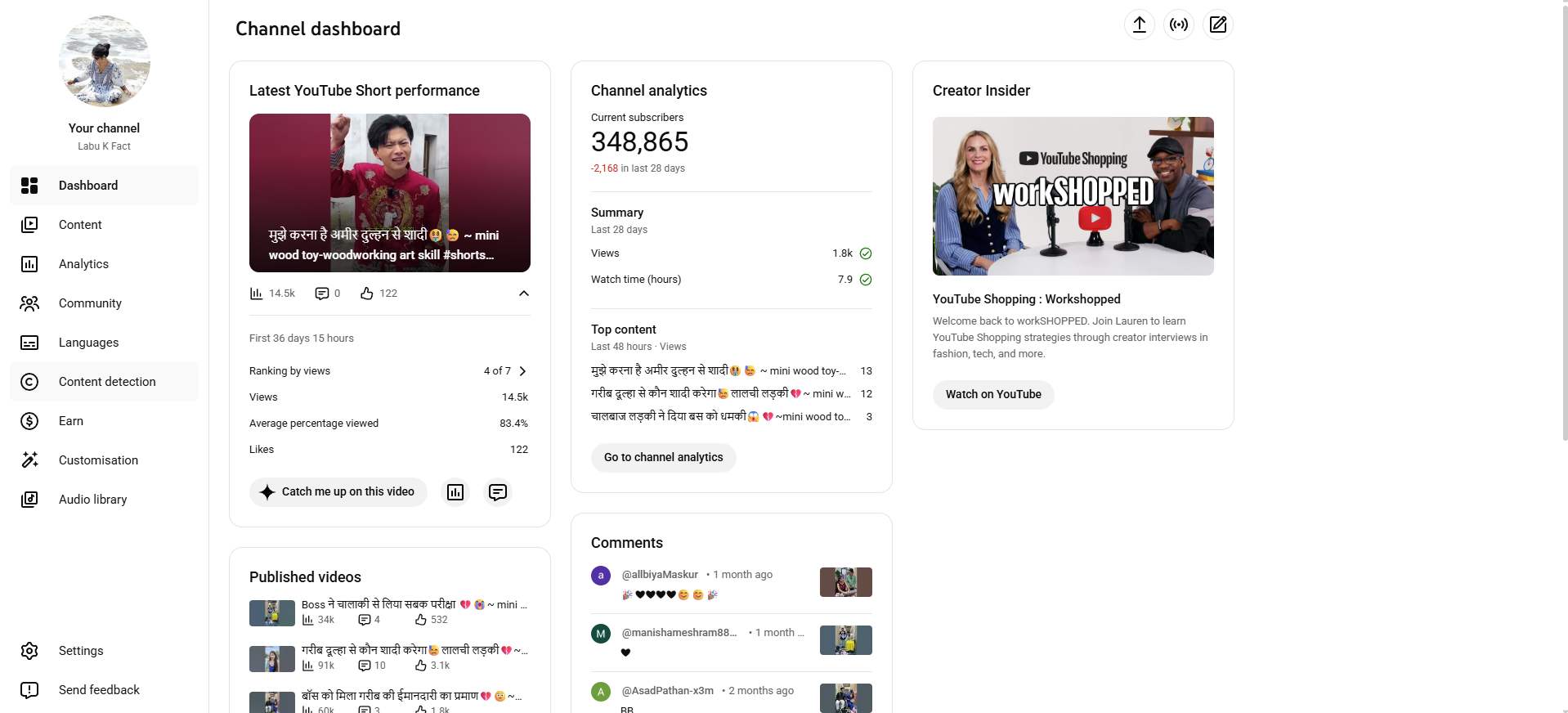Click the video thumbnail beside @allbiyaMaskur comment
1568x713 pixels.
pyautogui.click(x=846, y=582)
